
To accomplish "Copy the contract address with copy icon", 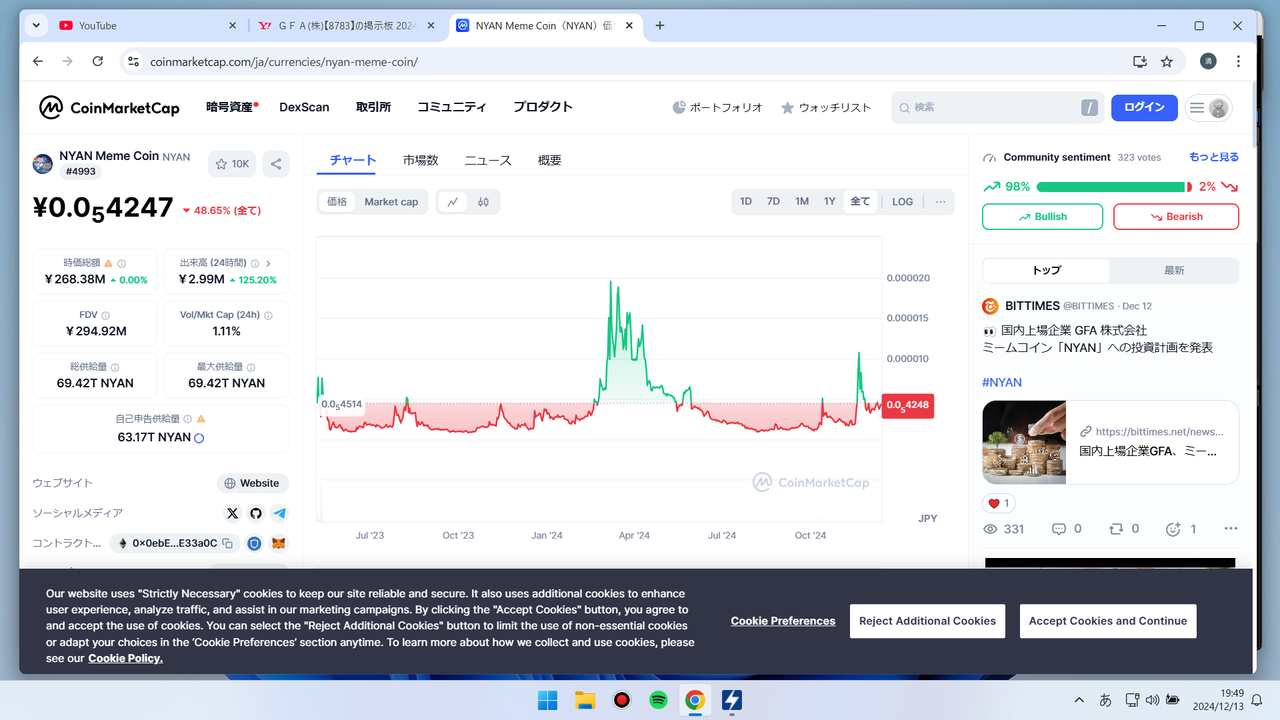I will click(x=228, y=544).
